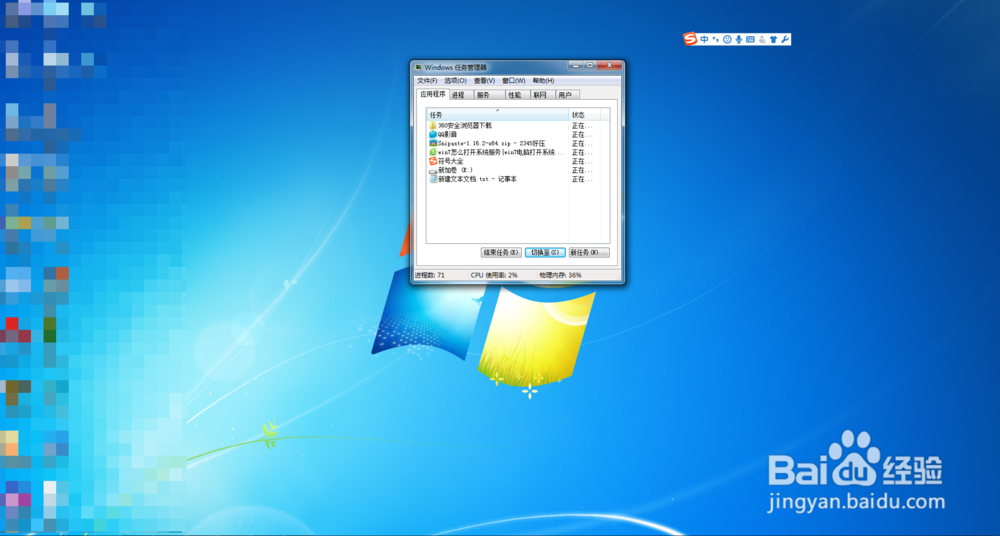Open Sogou skin shirt icon

coord(773,40)
